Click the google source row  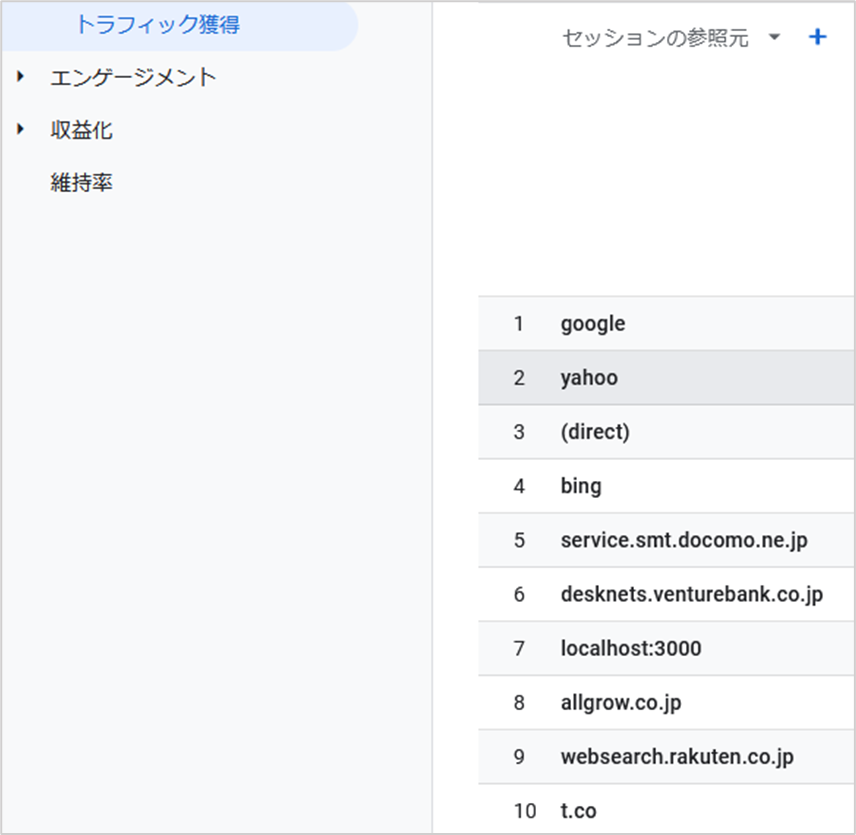click(667, 324)
